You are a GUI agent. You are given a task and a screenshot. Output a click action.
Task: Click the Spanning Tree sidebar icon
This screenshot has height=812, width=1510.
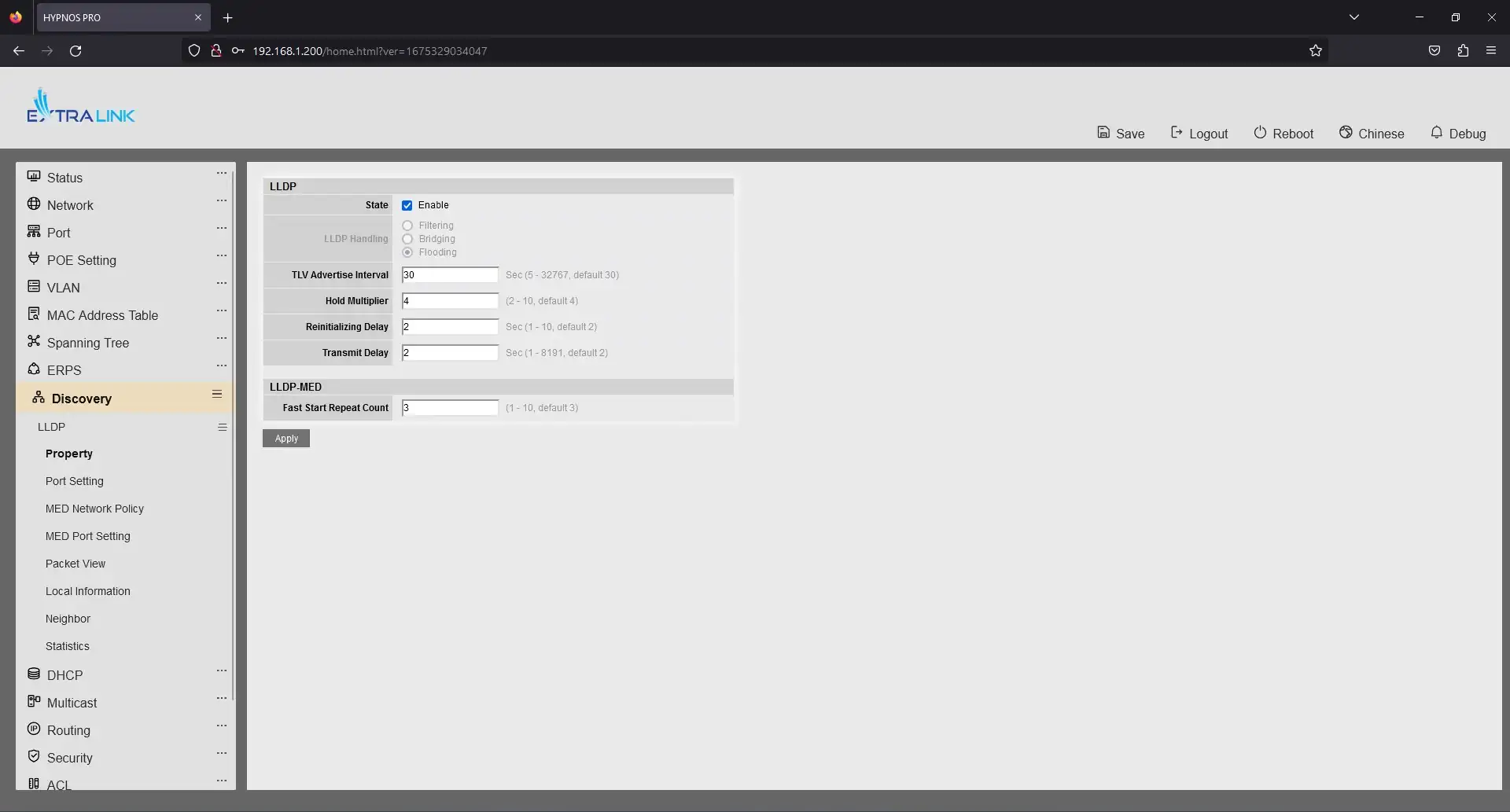pos(34,341)
